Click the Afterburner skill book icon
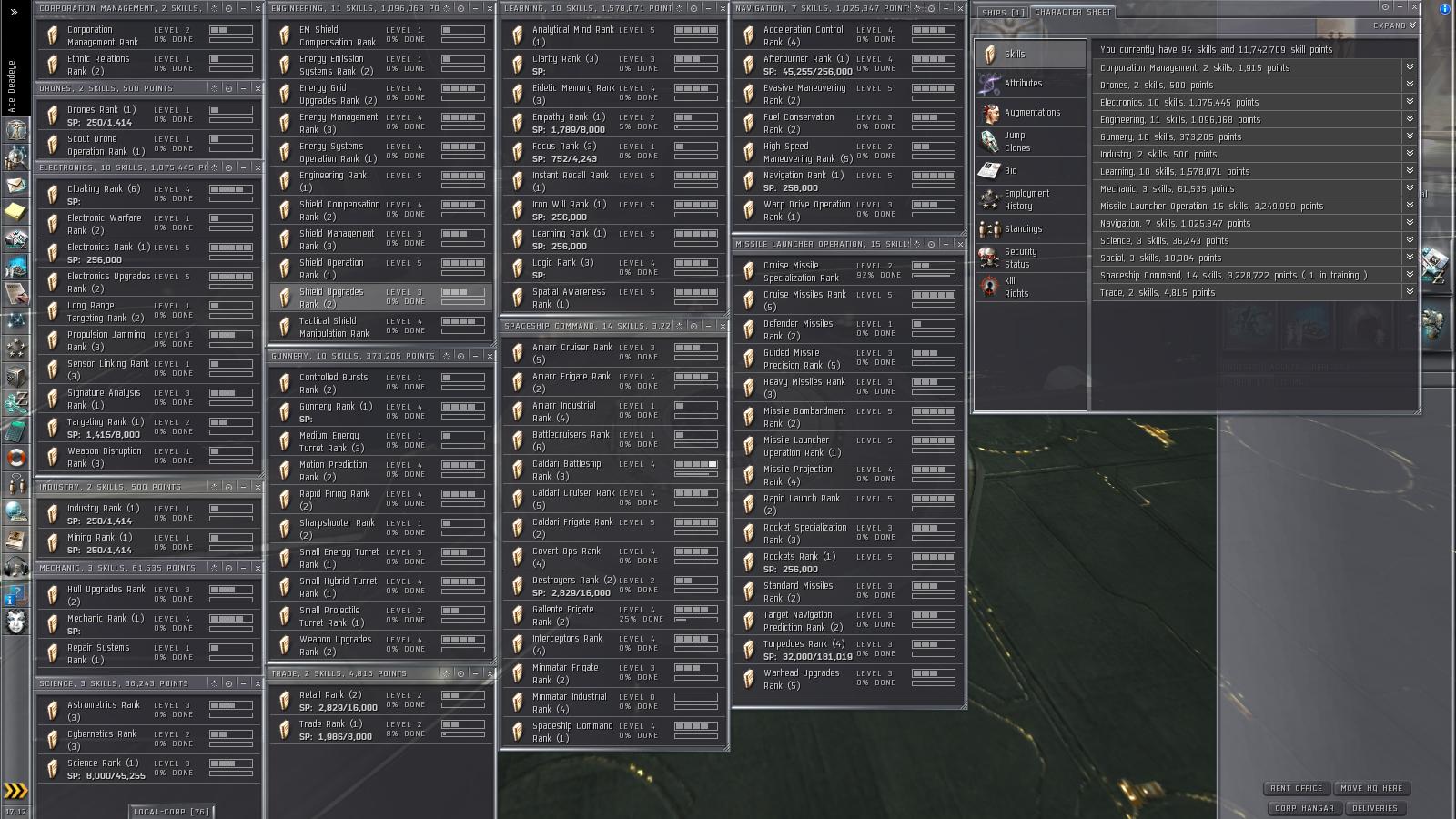 tap(749, 64)
